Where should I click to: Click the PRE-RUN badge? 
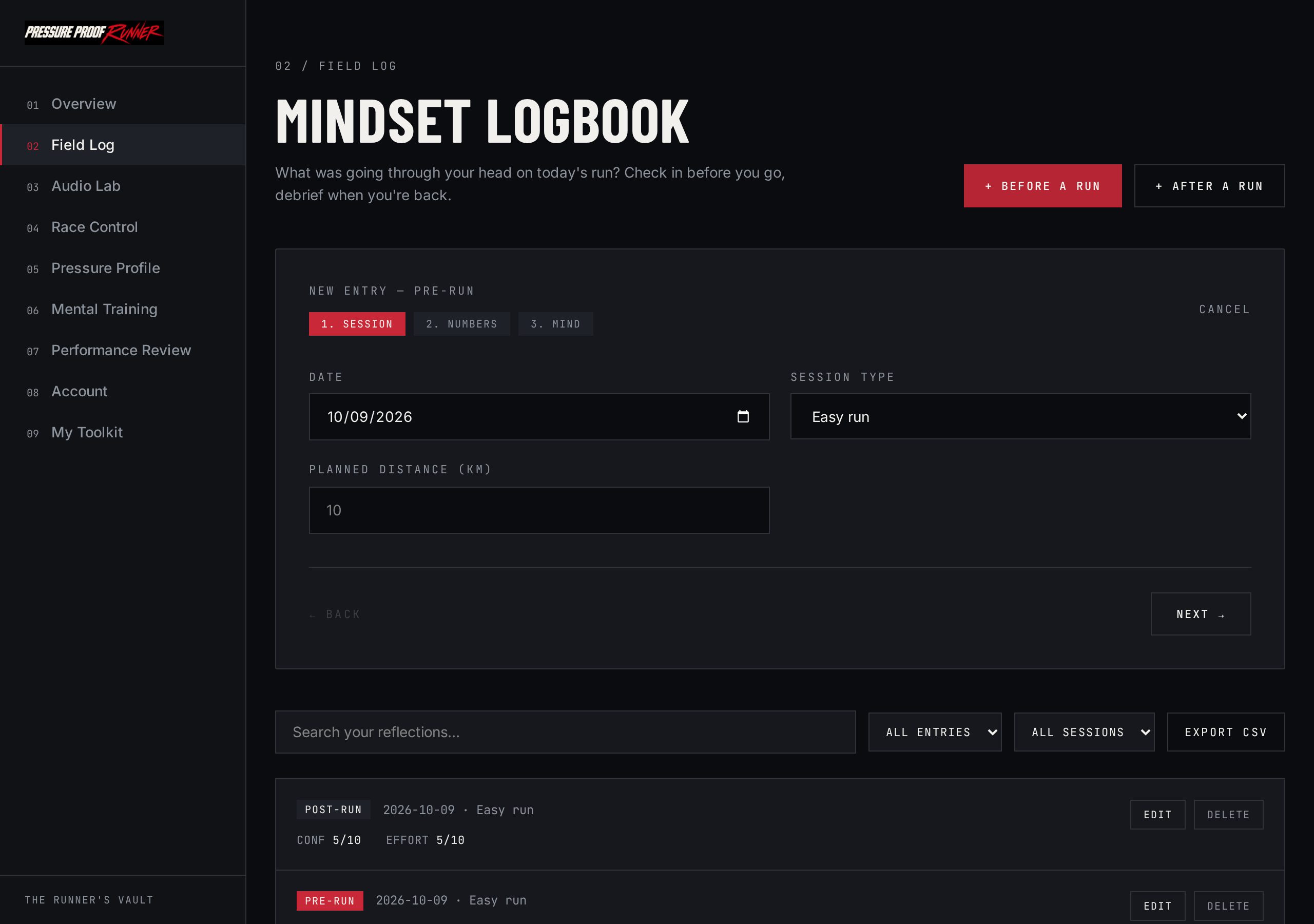click(x=330, y=901)
